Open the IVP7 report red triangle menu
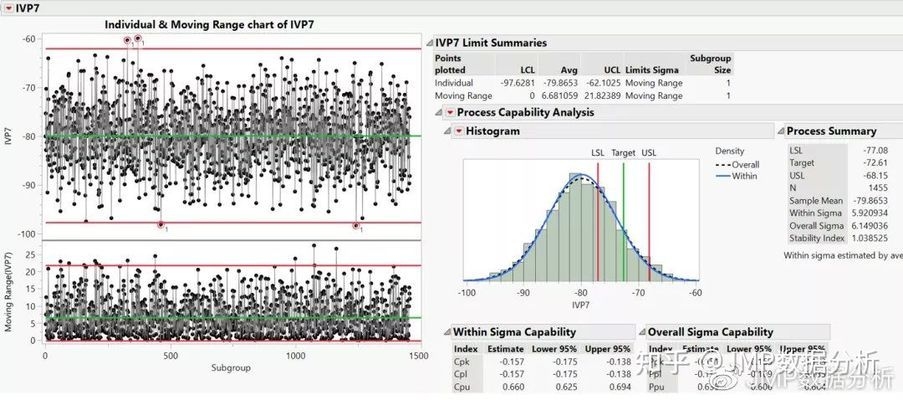Screen dimensions: 903x400 pos(9,7)
